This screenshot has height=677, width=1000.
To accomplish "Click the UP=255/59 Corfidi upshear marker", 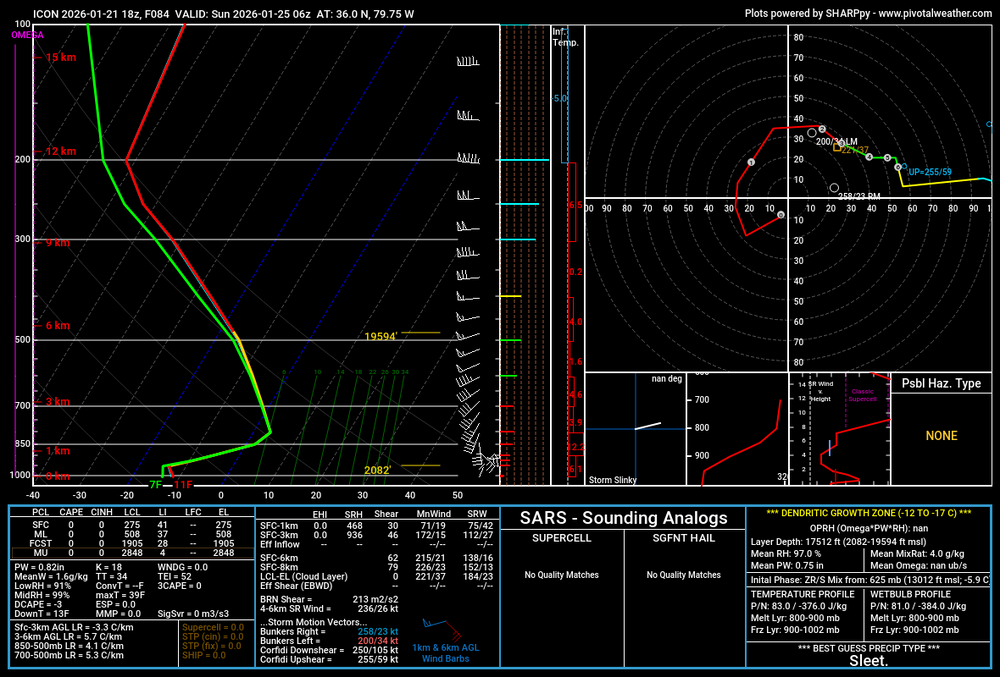I will [x=898, y=168].
